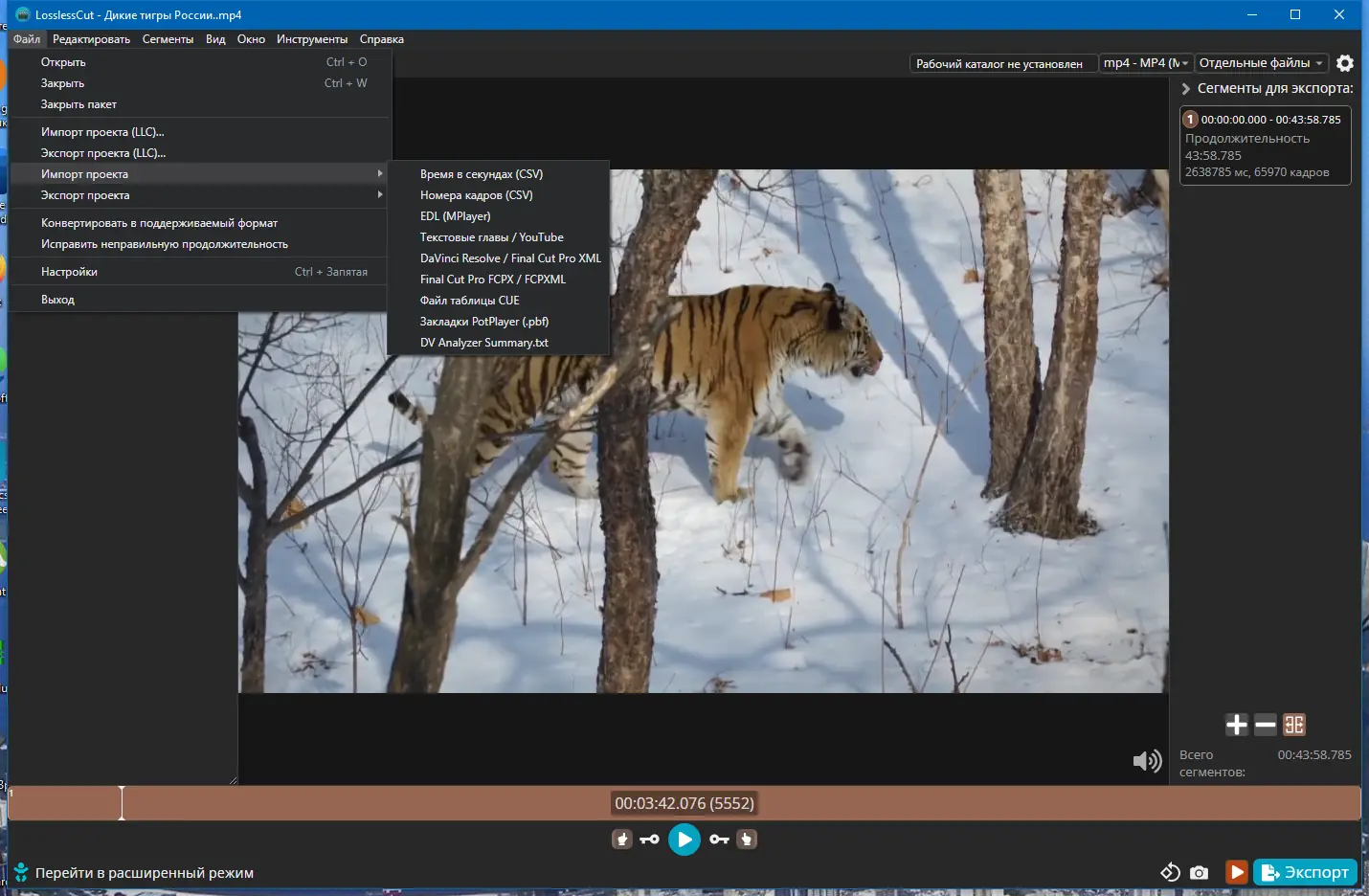Click the rotation preview icon
Image resolution: width=1369 pixels, height=896 pixels.
1170,872
